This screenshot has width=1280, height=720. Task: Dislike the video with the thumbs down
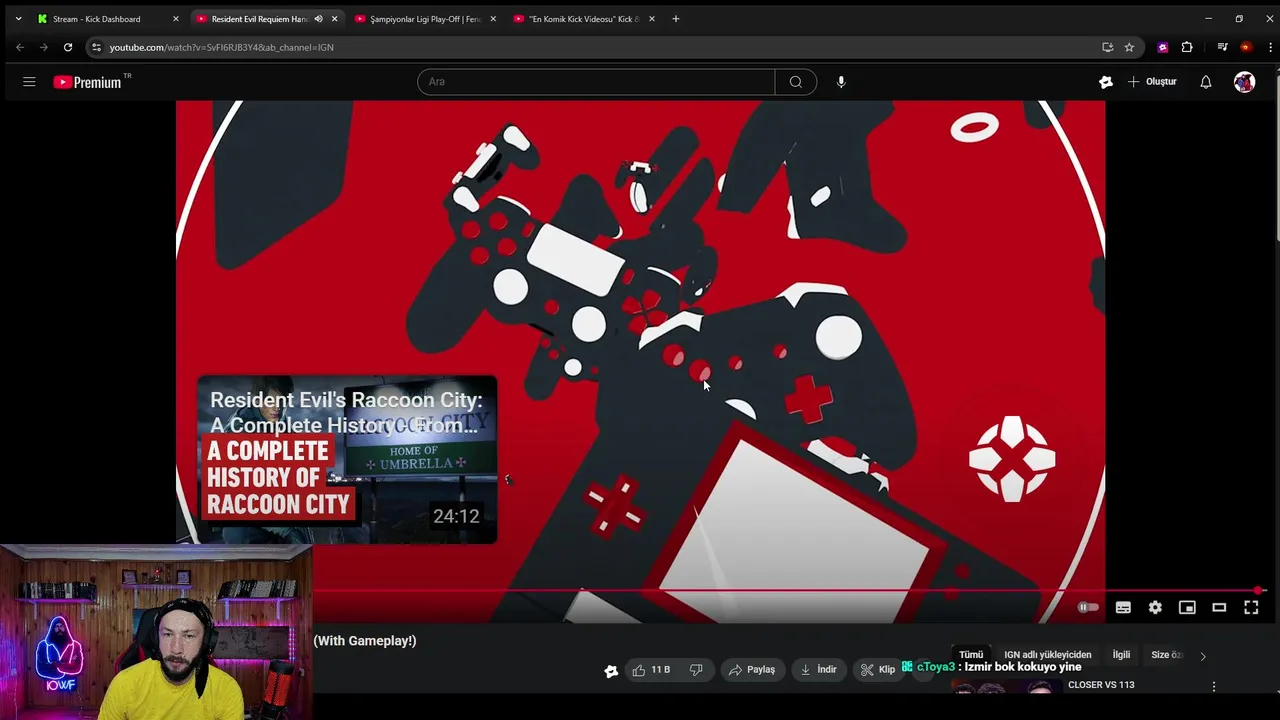tap(697, 670)
